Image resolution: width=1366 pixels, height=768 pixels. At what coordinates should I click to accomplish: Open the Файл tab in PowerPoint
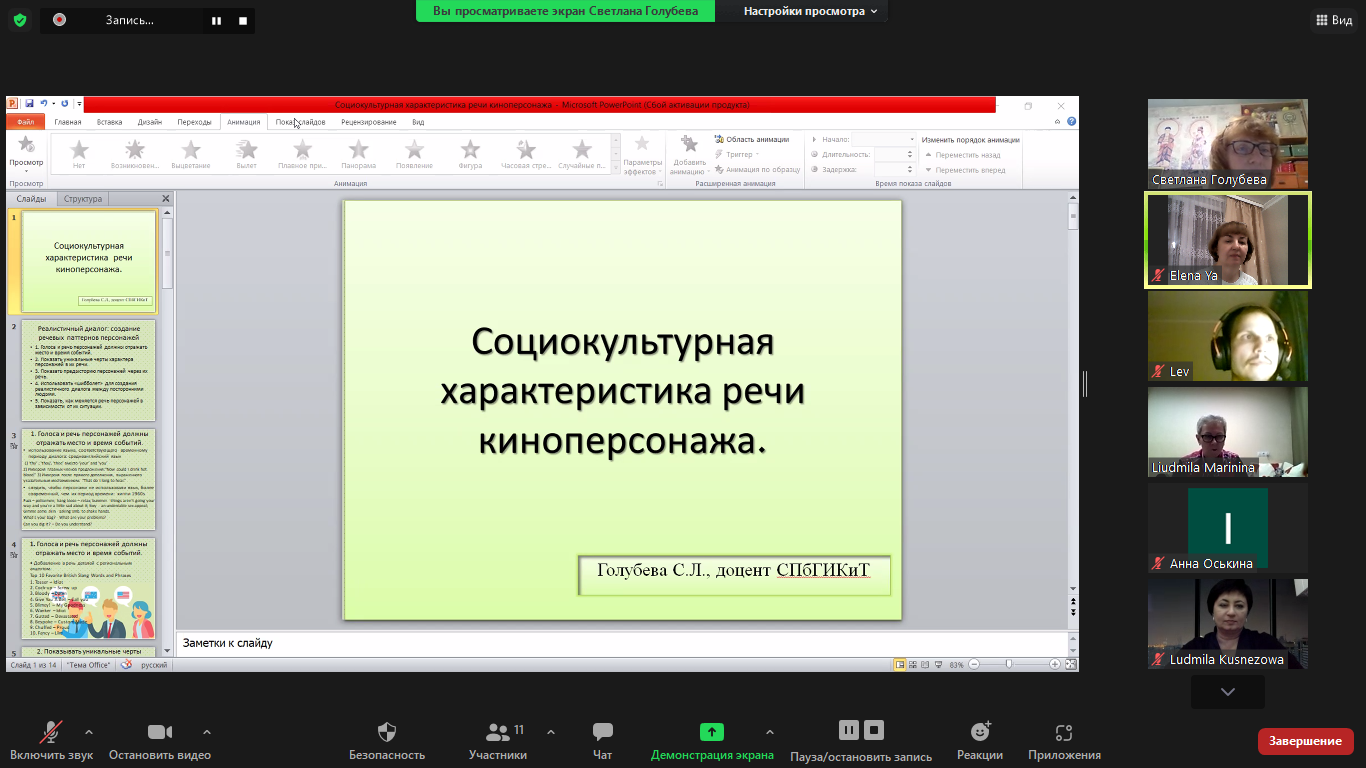click(25, 122)
